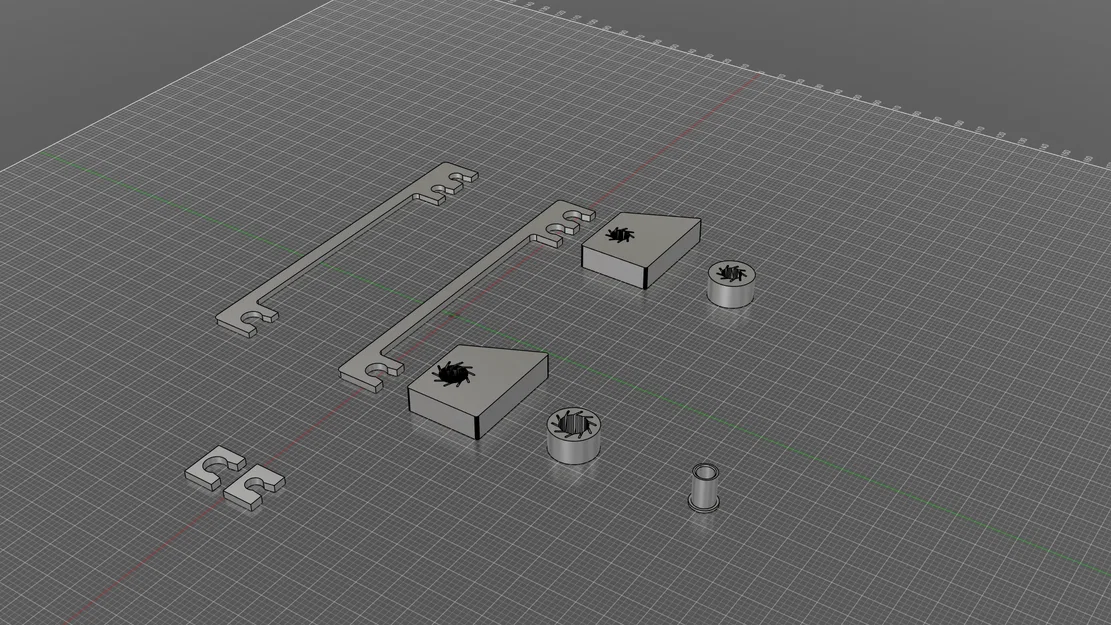1111x625 pixels.
Task: Select the left small C-shaped clip
Action: (x=215, y=468)
